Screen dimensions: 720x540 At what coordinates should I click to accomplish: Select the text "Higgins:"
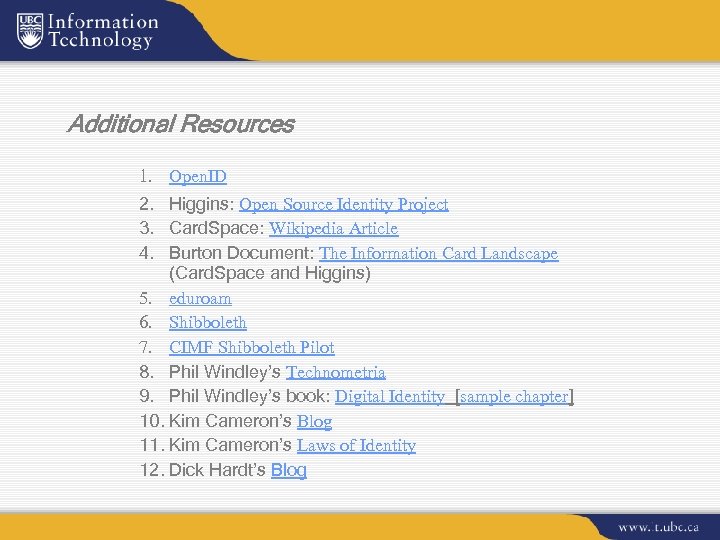tap(202, 204)
